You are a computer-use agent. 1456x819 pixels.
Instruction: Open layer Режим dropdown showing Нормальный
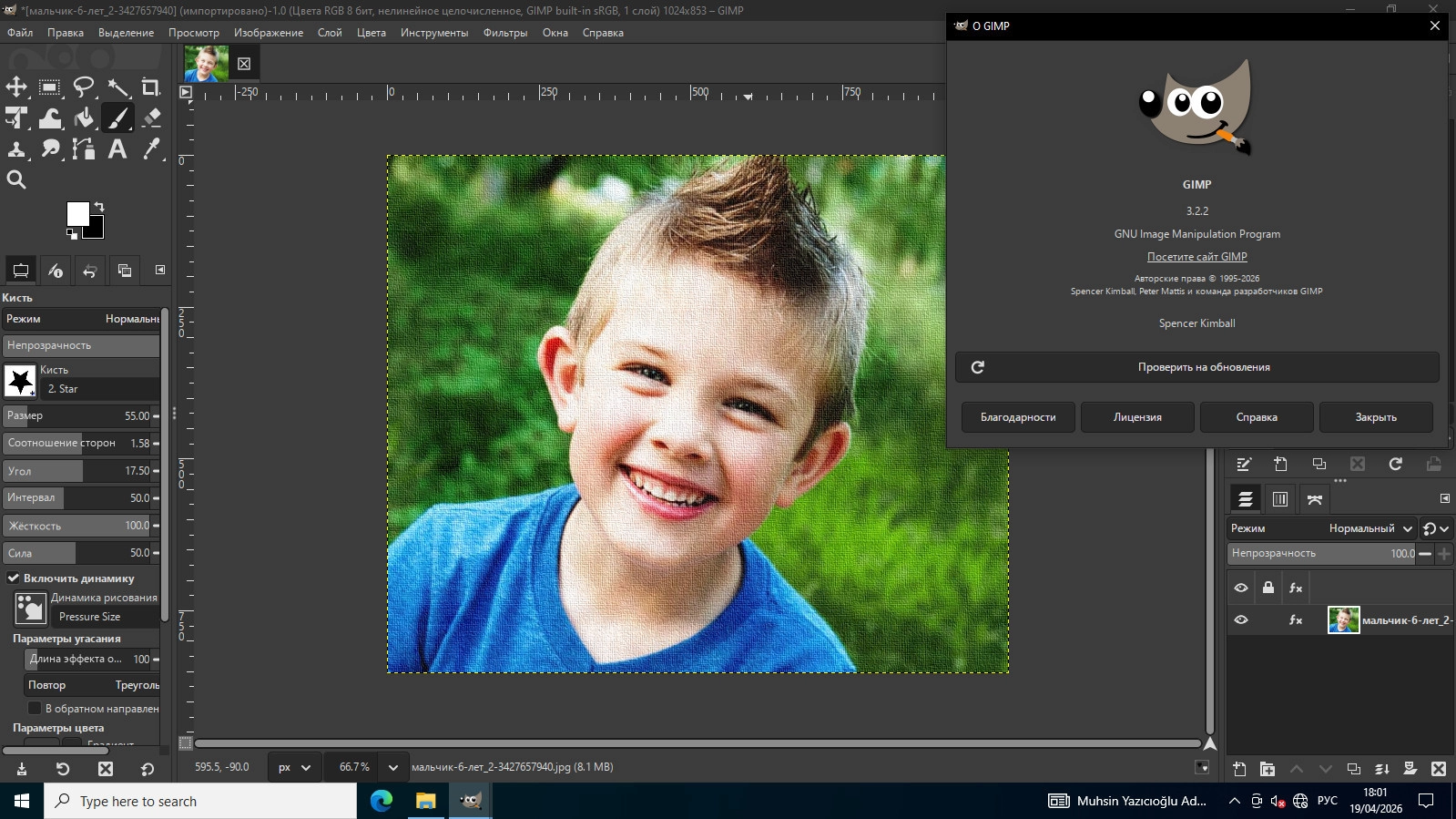coord(1369,528)
